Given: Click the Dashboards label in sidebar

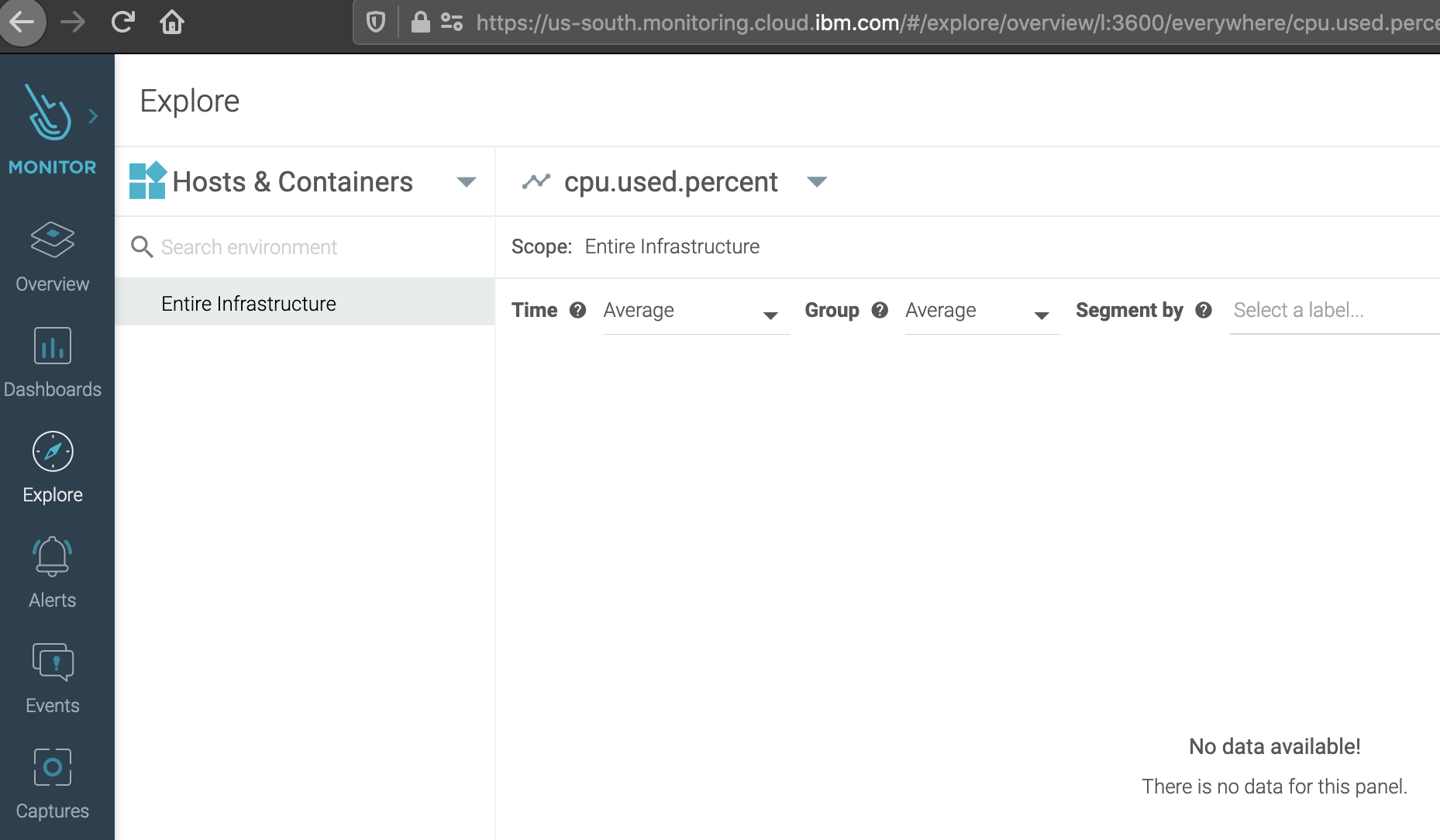Looking at the screenshot, I should [53, 389].
